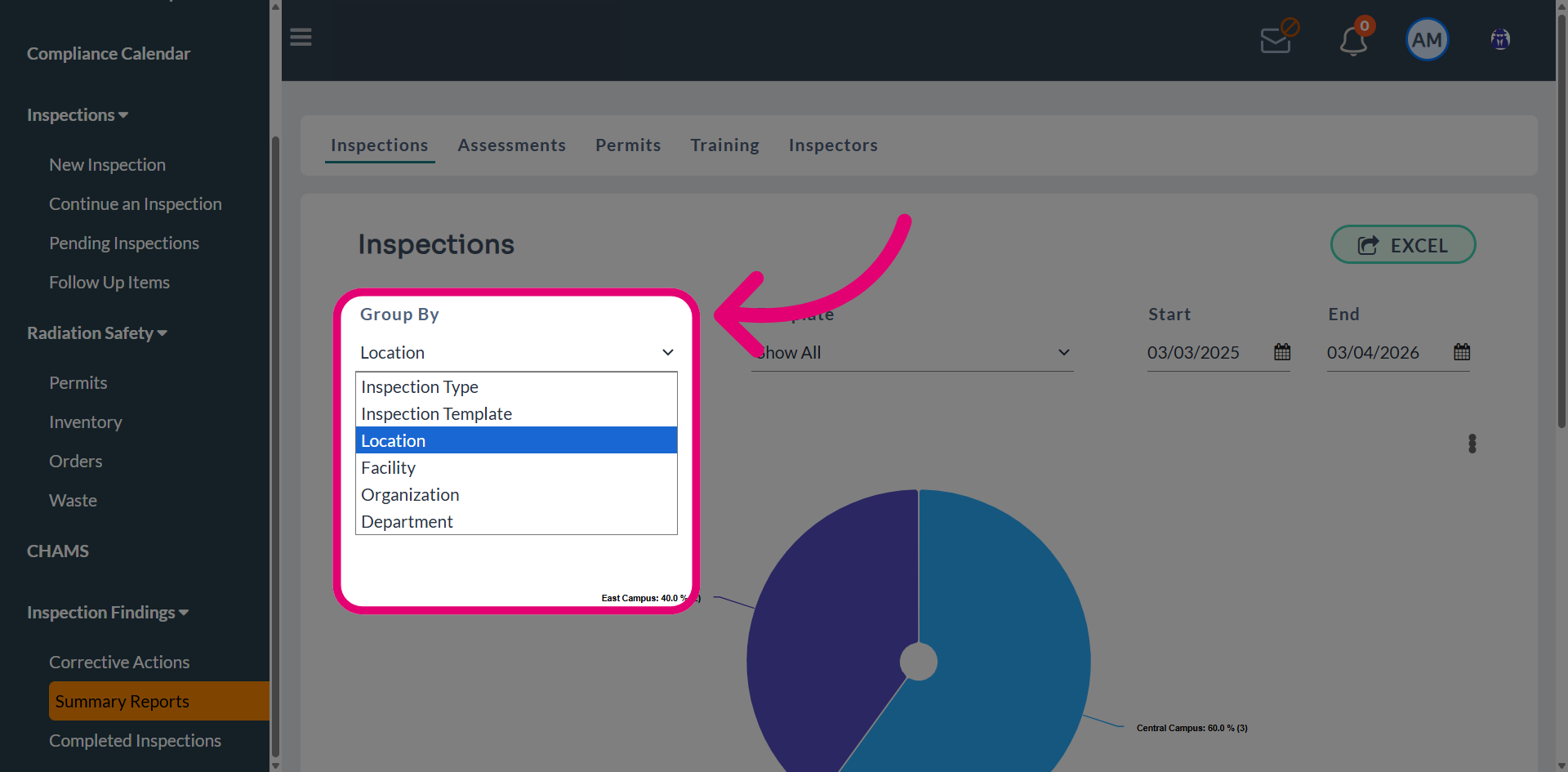
Task: Switch to the Permits tab
Action: point(628,145)
